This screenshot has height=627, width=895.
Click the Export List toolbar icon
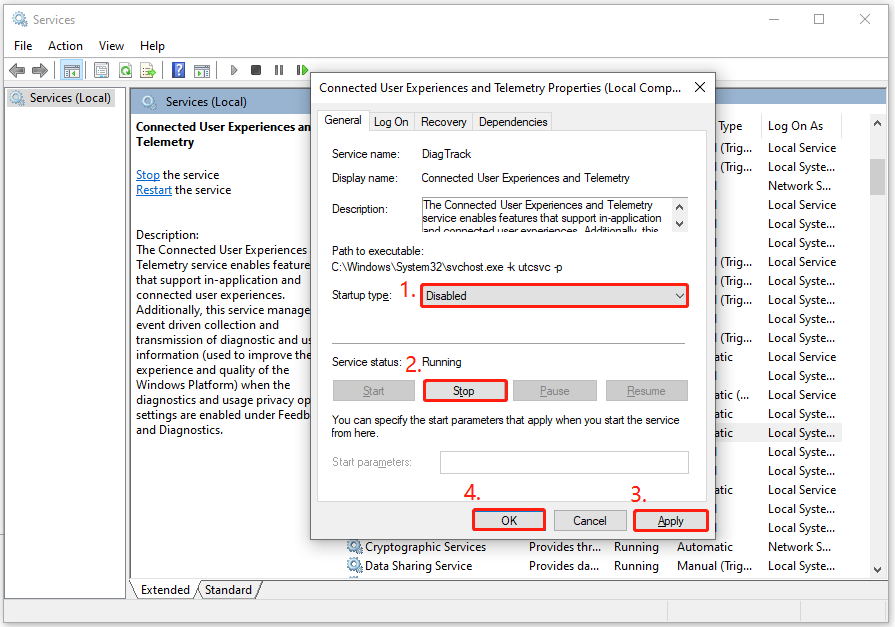click(148, 71)
